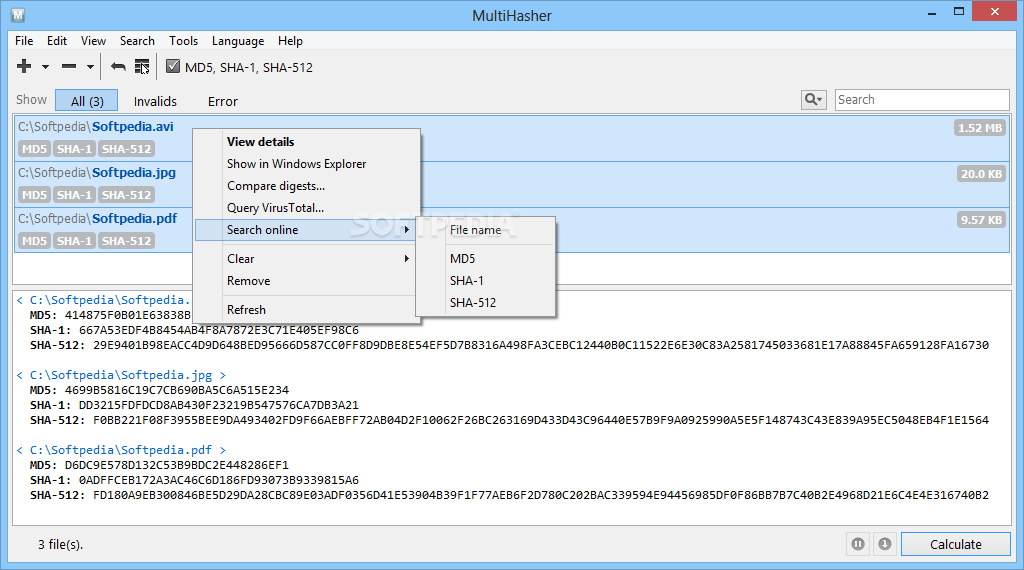Choose Query VirusTotal... in context menu

(x=306, y=208)
